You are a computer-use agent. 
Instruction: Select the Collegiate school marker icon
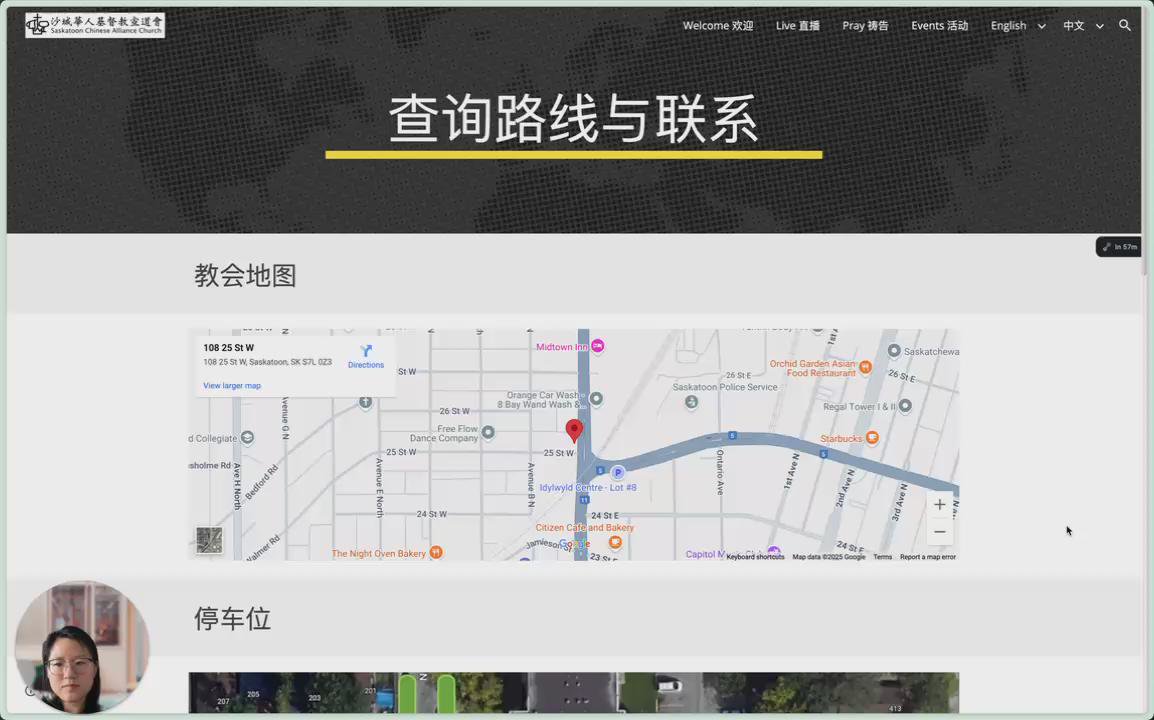(x=247, y=437)
